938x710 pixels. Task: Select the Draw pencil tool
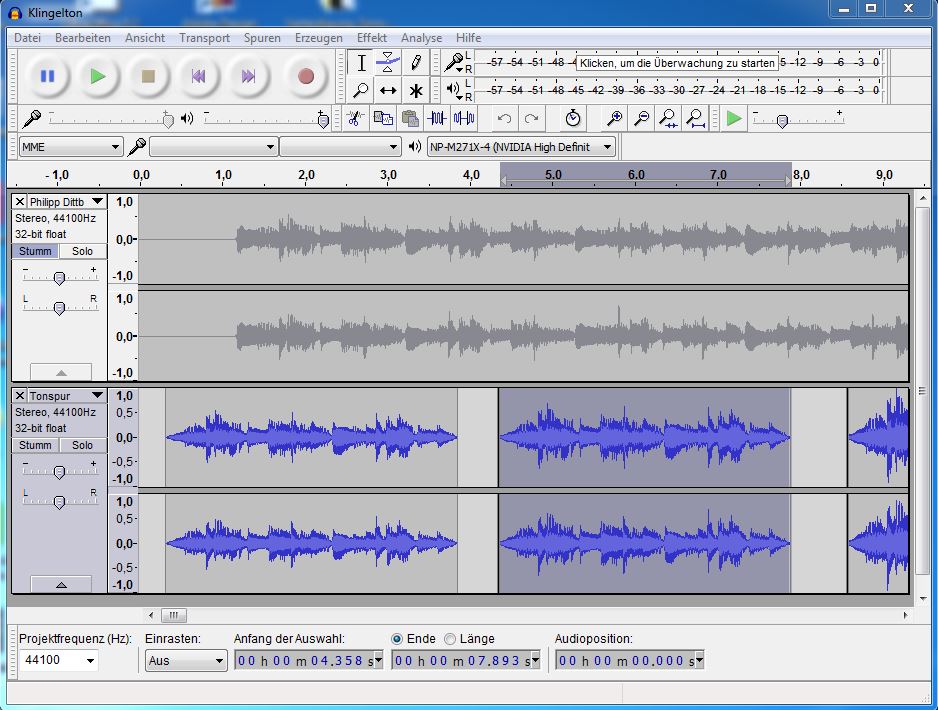[x=416, y=63]
